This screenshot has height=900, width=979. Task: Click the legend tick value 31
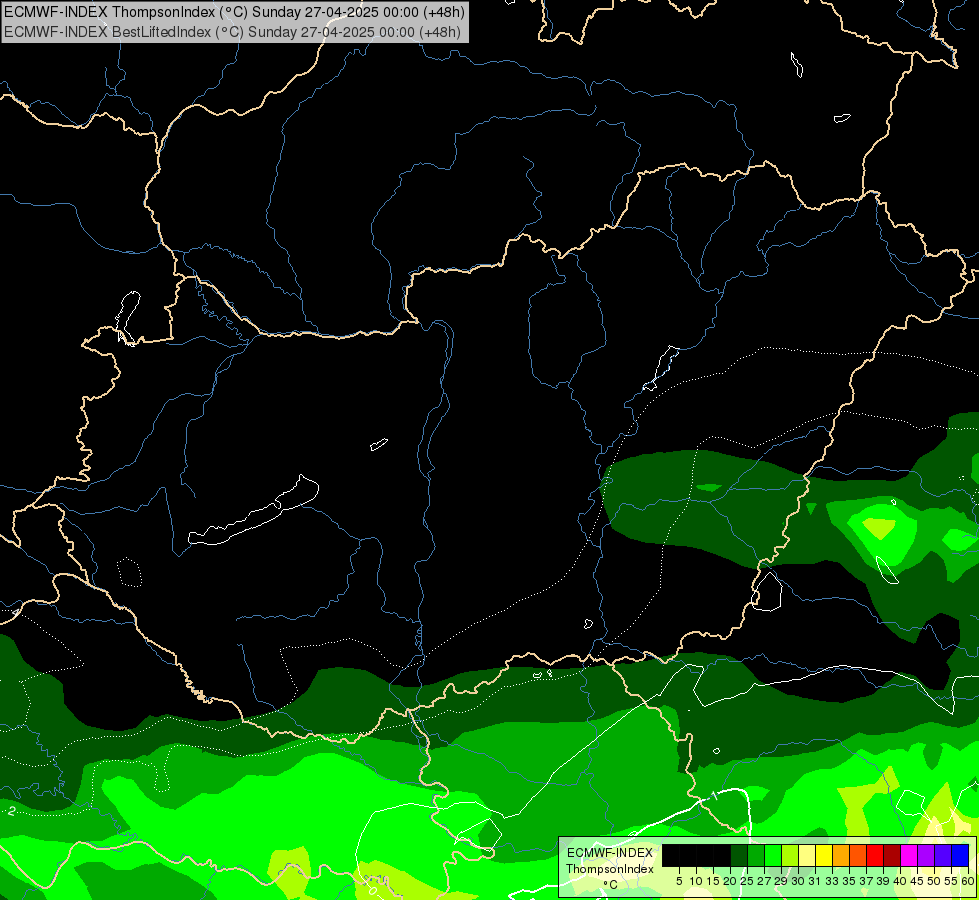815,881
